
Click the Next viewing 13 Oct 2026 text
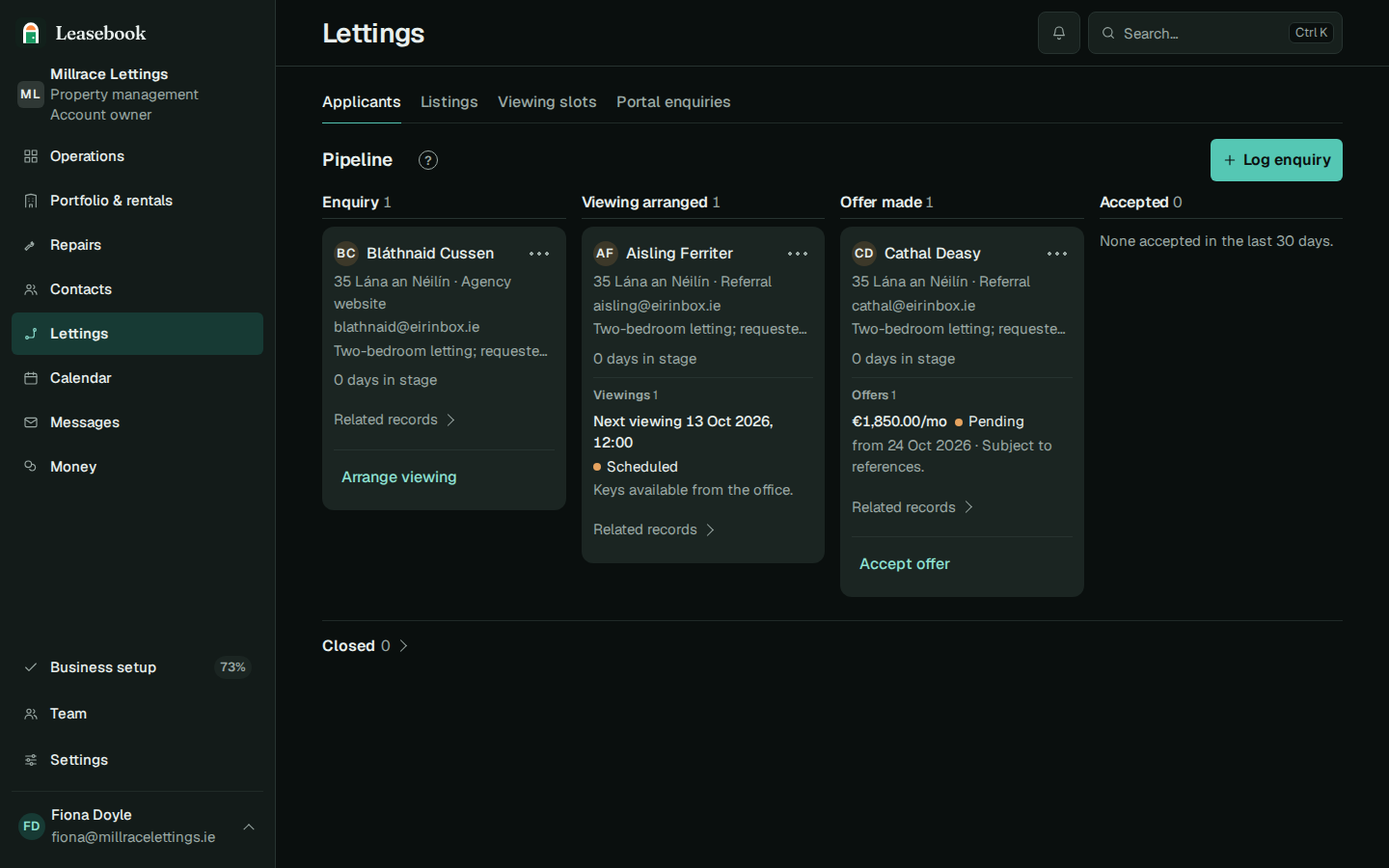pyautogui.click(x=683, y=432)
